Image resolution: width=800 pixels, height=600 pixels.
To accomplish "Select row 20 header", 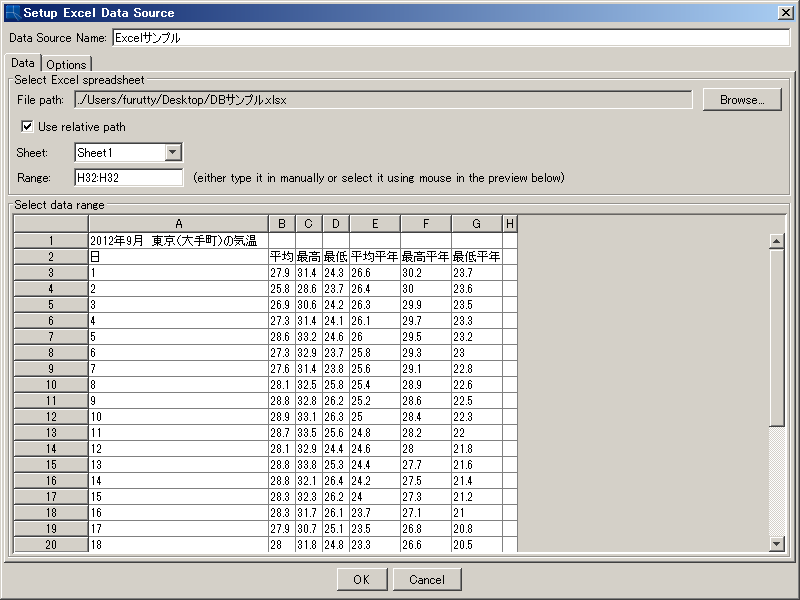I will [51, 544].
